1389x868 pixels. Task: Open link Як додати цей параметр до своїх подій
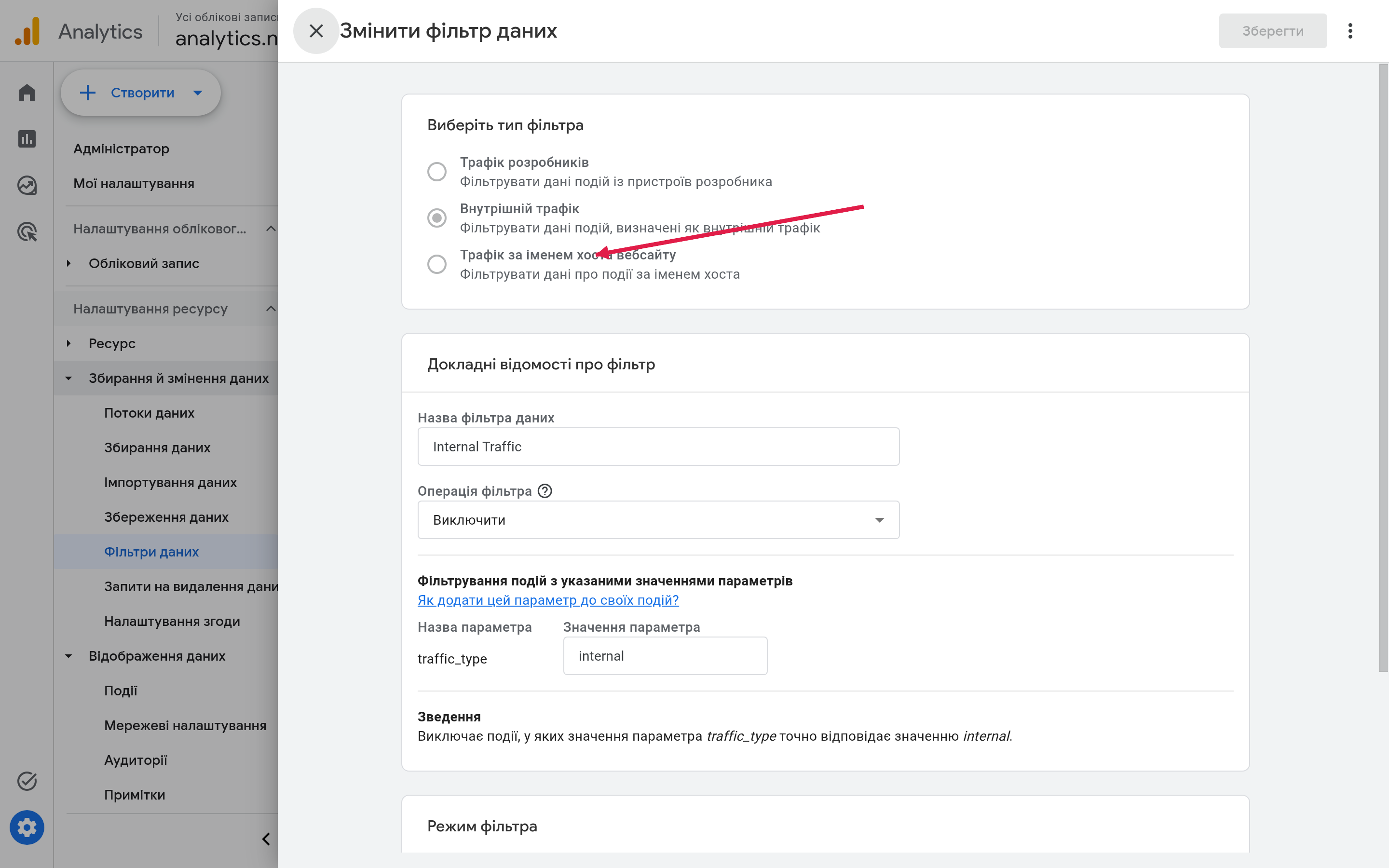point(547,600)
